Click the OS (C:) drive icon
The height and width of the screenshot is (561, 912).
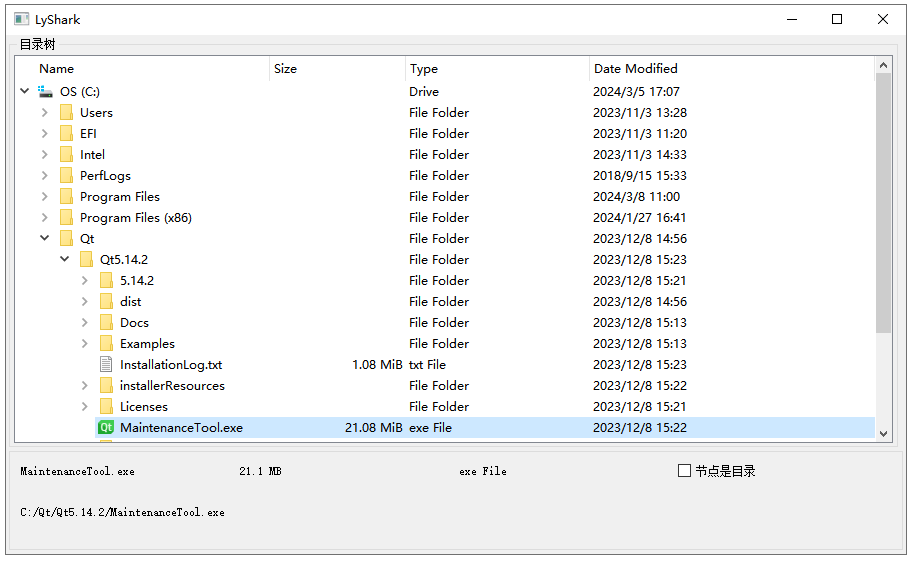tap(45, 91)
